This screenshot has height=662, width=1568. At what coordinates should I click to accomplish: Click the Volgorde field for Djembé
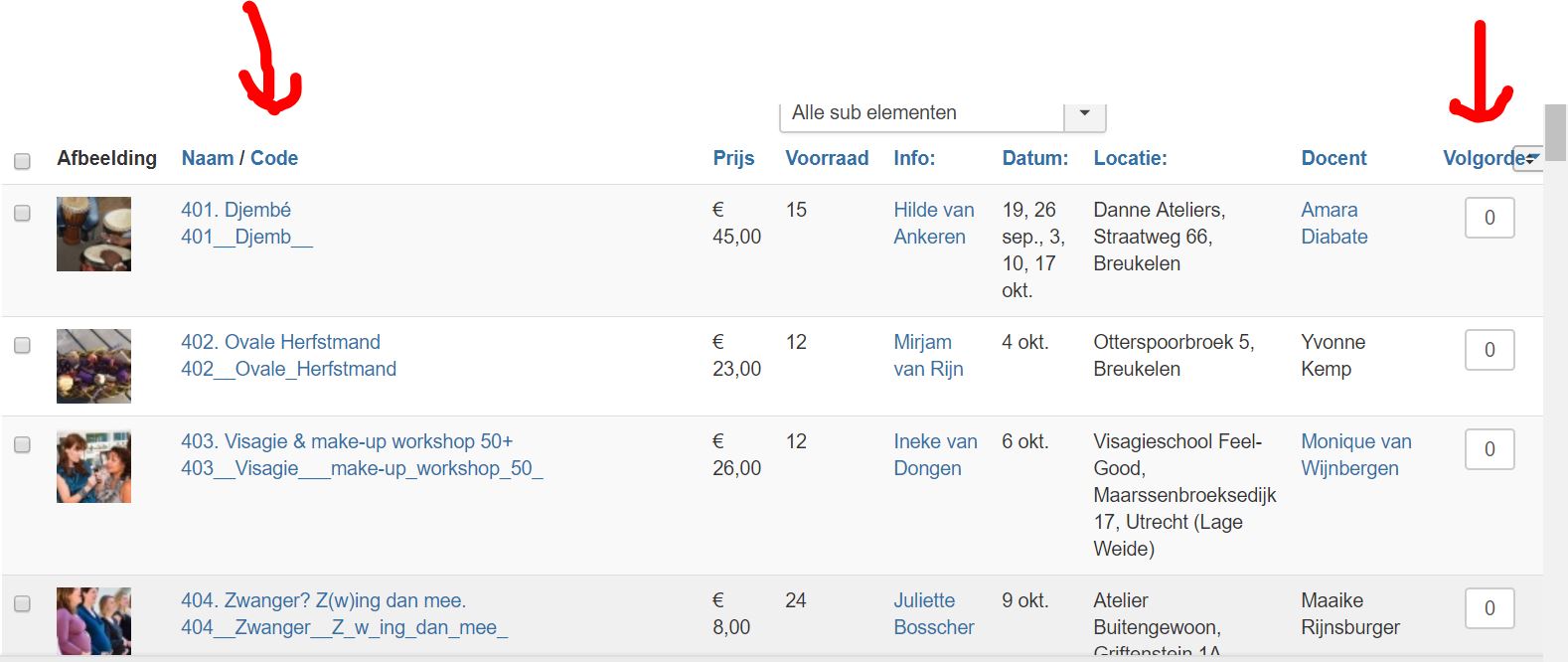[1489, 218]
